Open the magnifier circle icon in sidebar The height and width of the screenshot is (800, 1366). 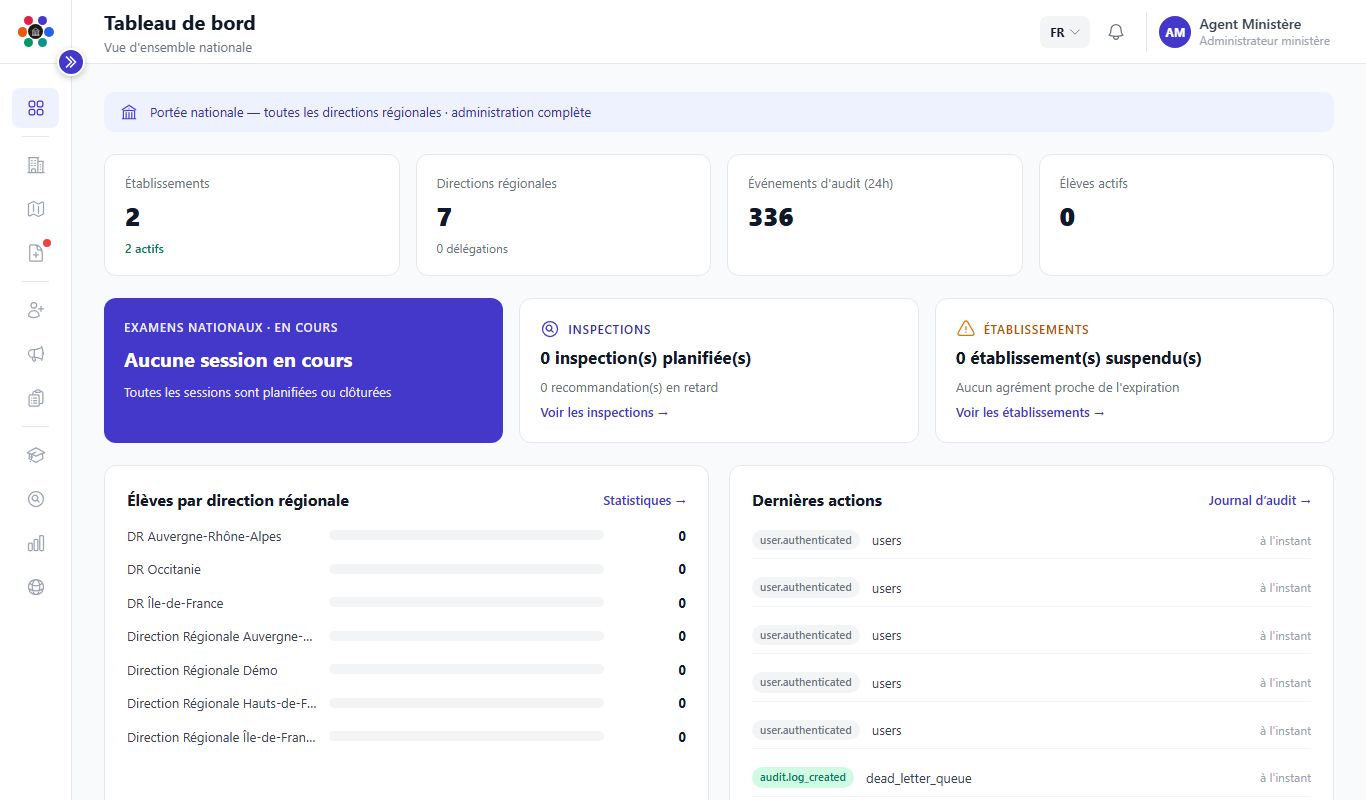coord(36,500)
